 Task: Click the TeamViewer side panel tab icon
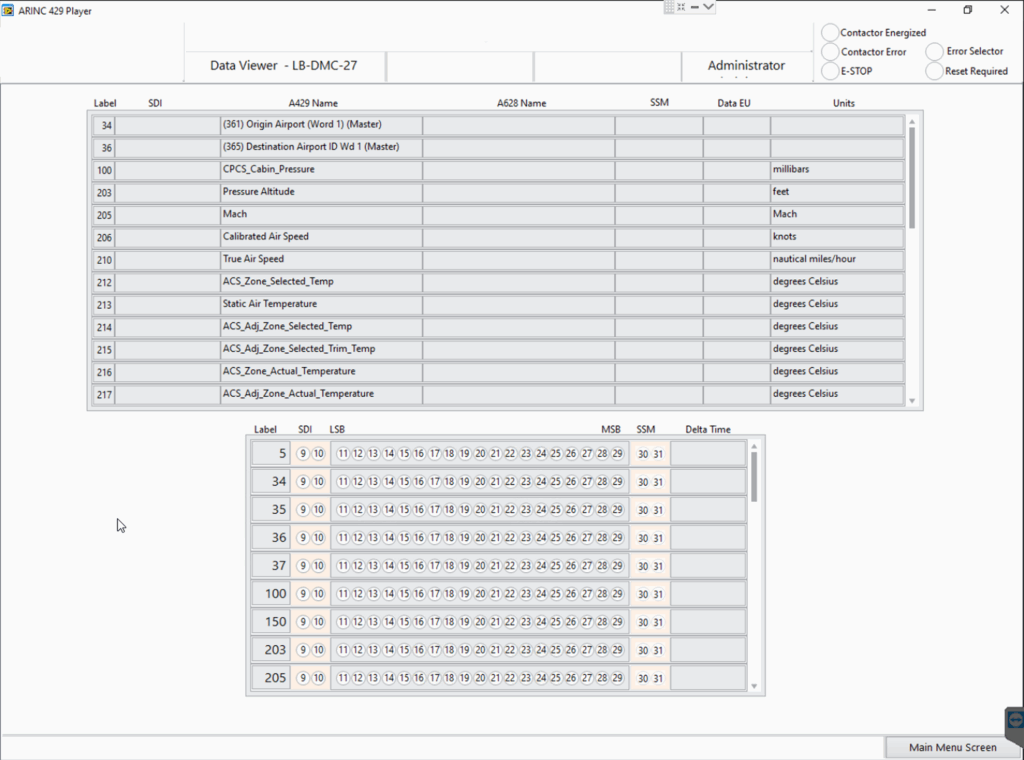pos(1015,720)
